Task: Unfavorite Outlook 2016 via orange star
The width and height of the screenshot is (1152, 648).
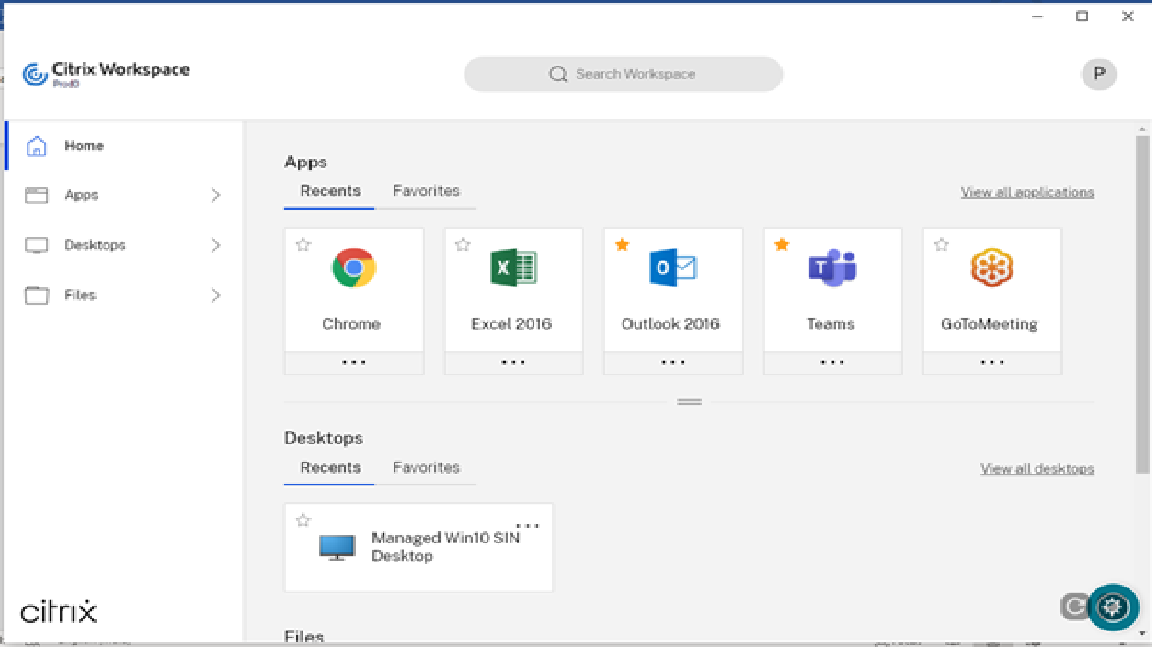Action: coord(622,245)
